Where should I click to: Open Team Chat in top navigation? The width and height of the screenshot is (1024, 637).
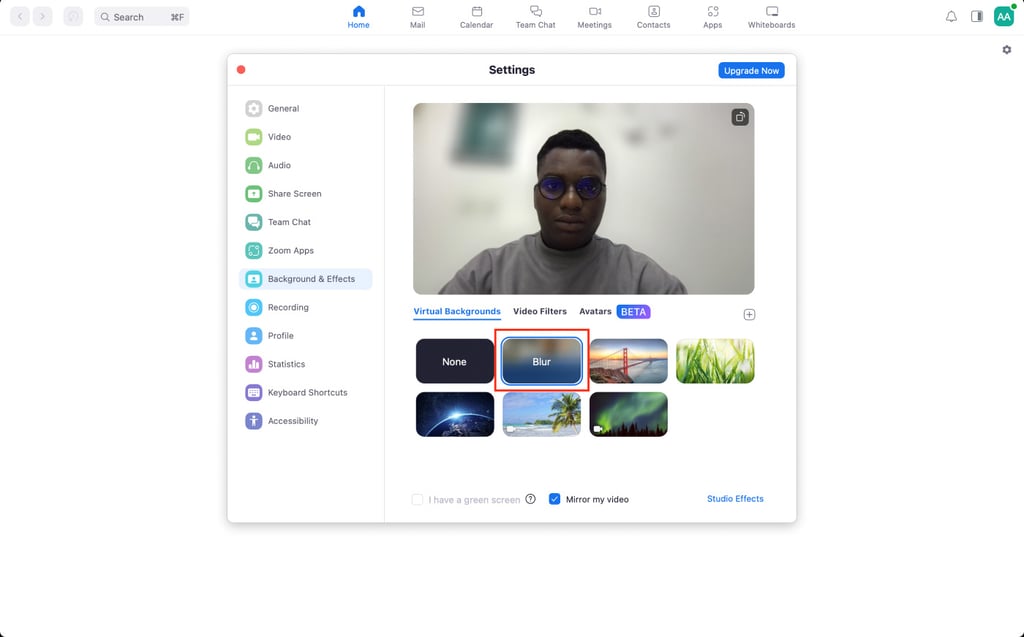tap(536, 17)
